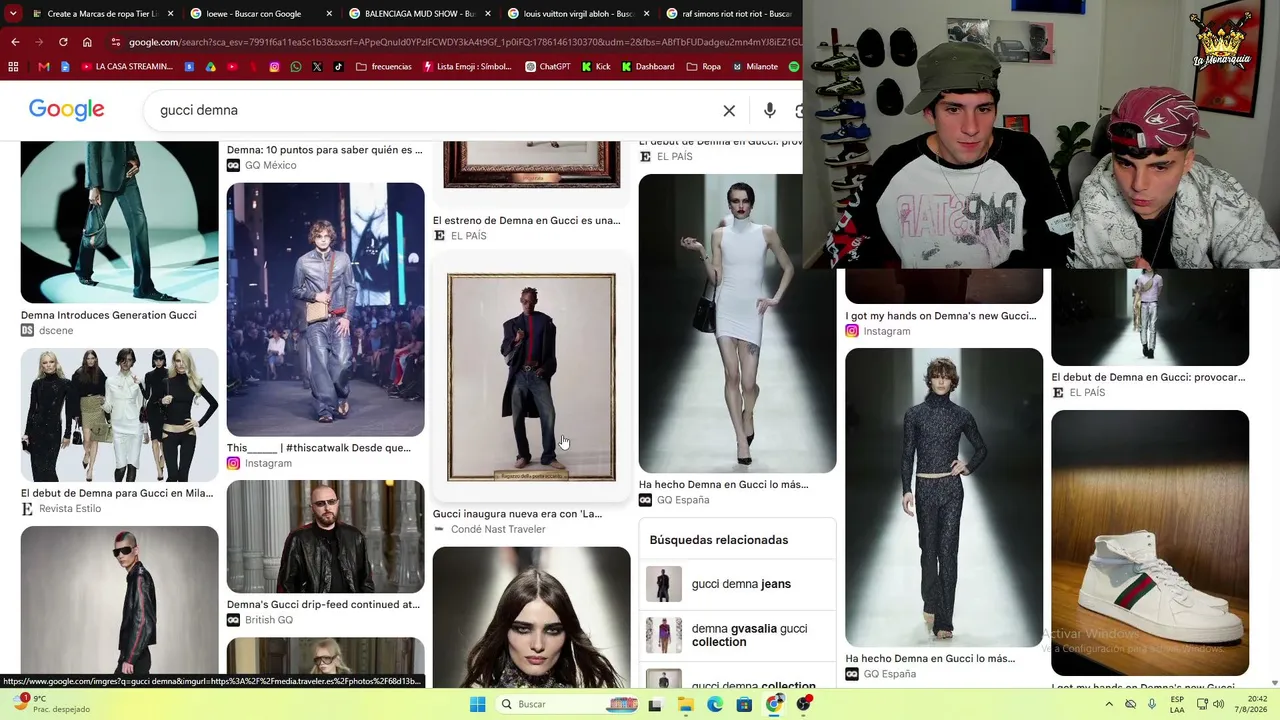Click the Google logo

[66, 110]
